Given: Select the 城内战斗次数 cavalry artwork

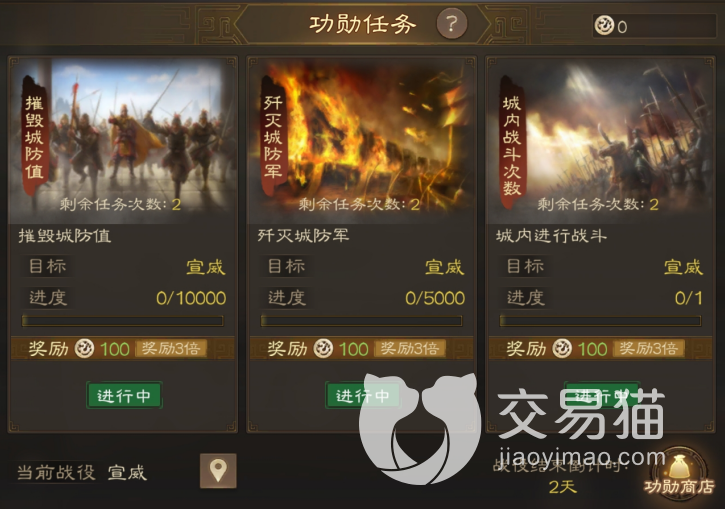Looking at the screenshot, I should [x=601, y=139].
